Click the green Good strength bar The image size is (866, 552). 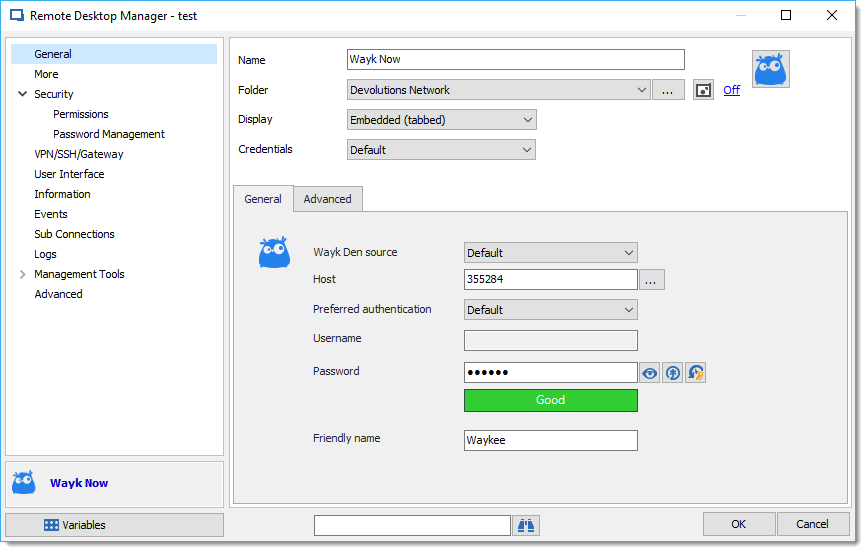click(551, 401)
